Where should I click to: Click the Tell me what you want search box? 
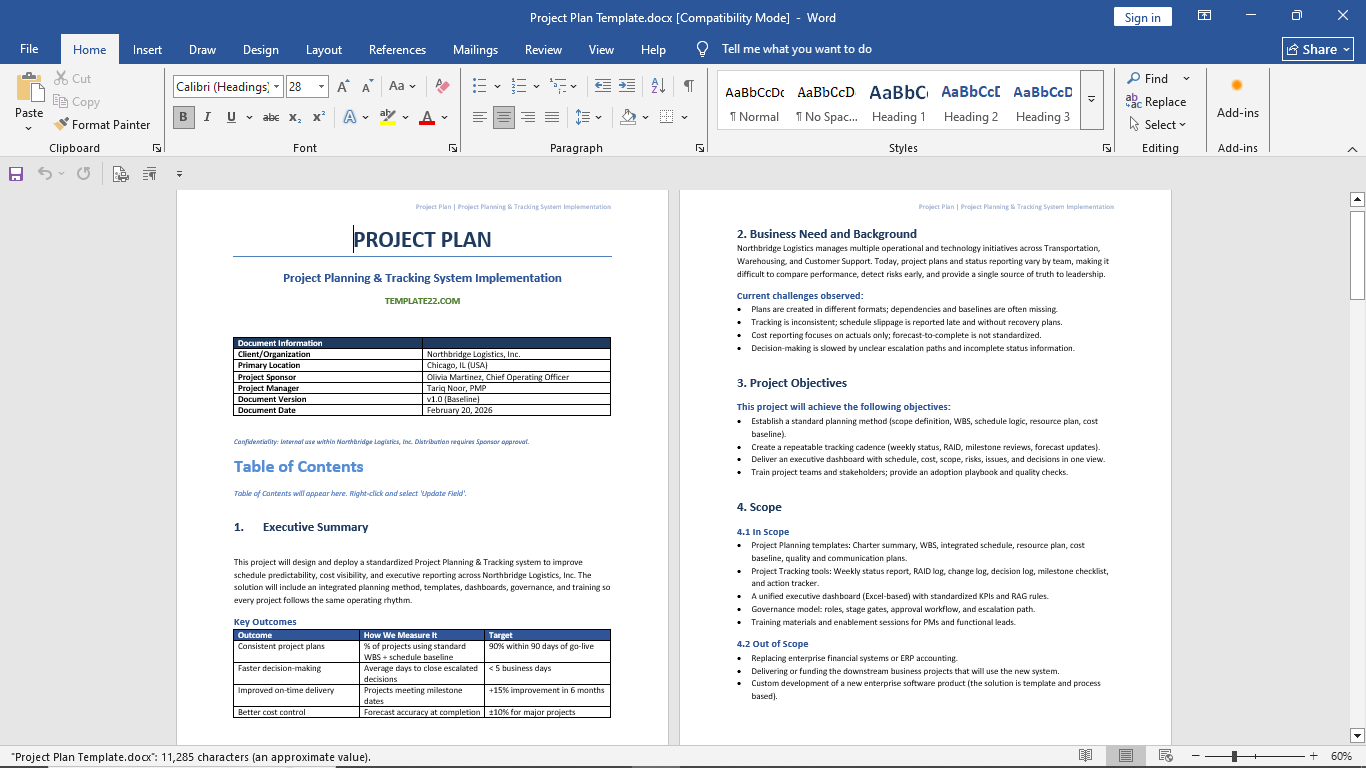tap(796, 49)
